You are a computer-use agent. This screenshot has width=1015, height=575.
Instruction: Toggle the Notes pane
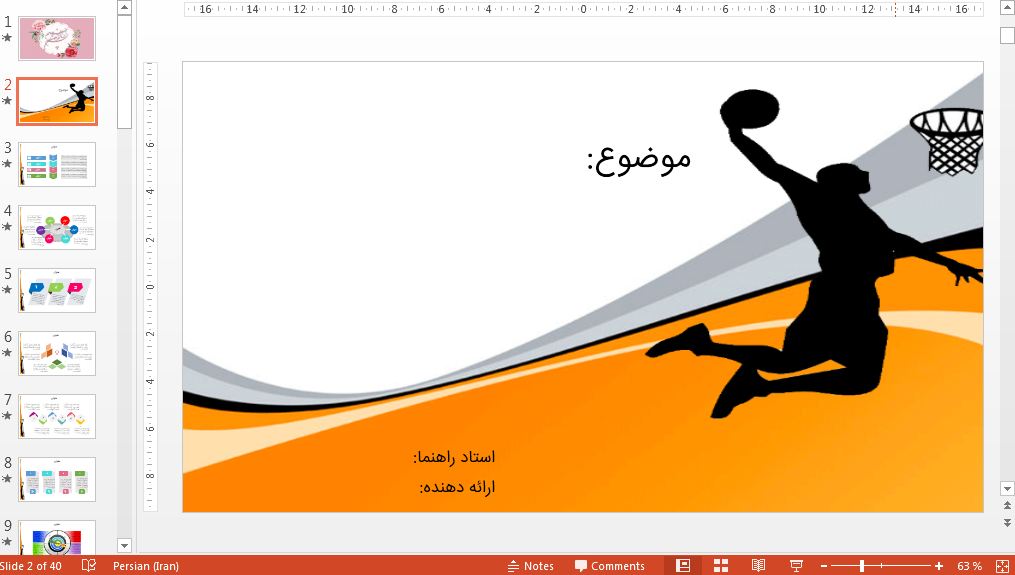pyautogui.click(x=530, y=566)
